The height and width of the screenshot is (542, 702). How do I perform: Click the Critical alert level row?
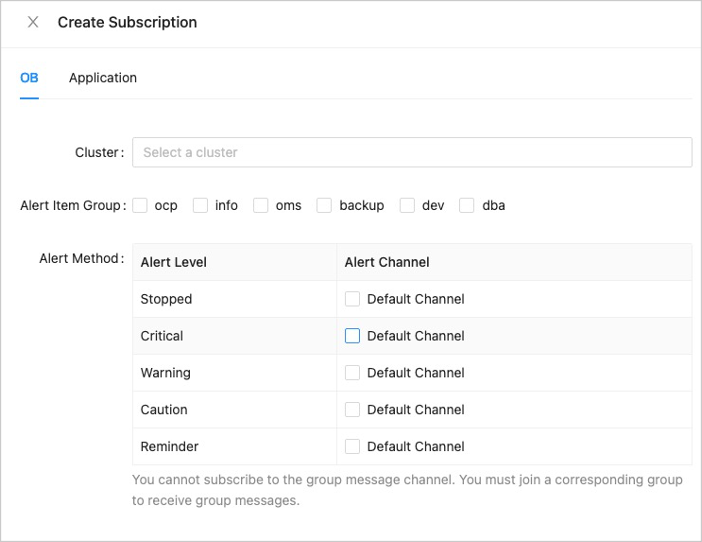tap(162, 336)
